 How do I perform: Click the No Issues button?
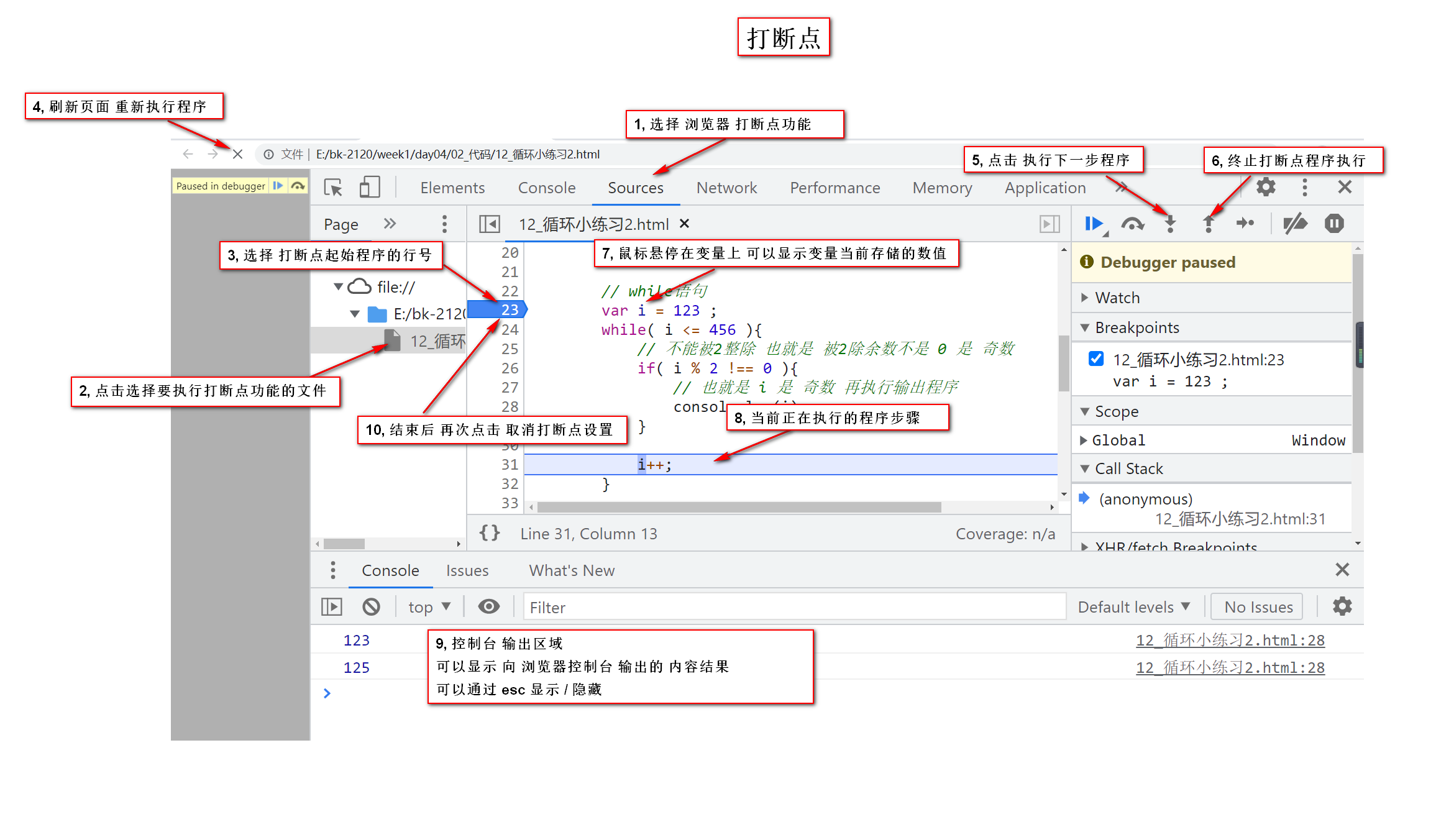tap(1258, 607)
